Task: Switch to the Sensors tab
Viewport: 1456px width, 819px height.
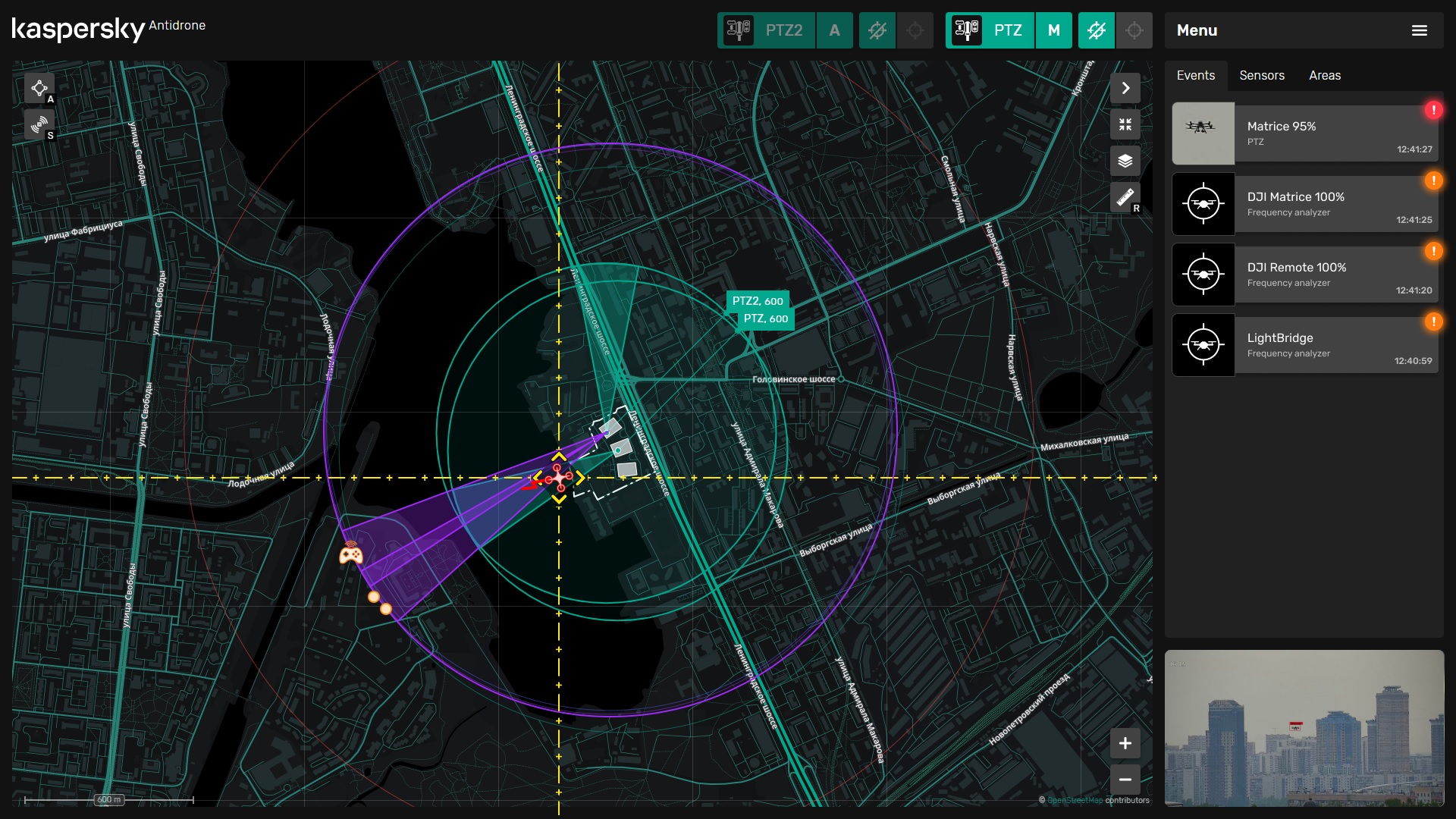Action: 1261,75
